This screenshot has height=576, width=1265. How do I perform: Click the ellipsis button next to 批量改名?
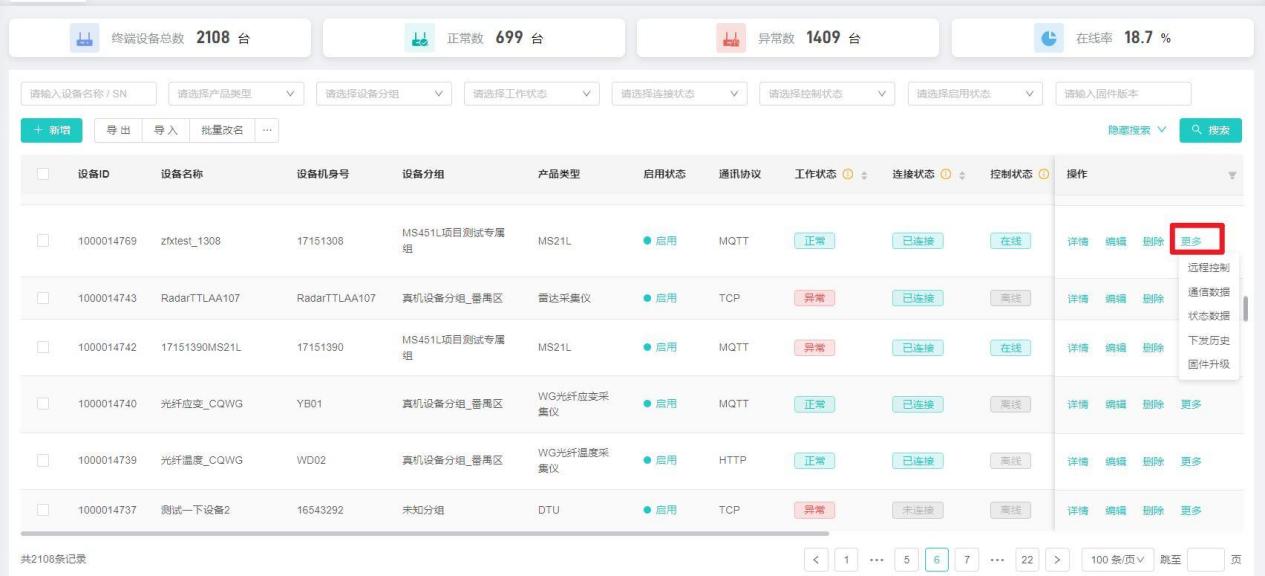click(x=266, y=130)
